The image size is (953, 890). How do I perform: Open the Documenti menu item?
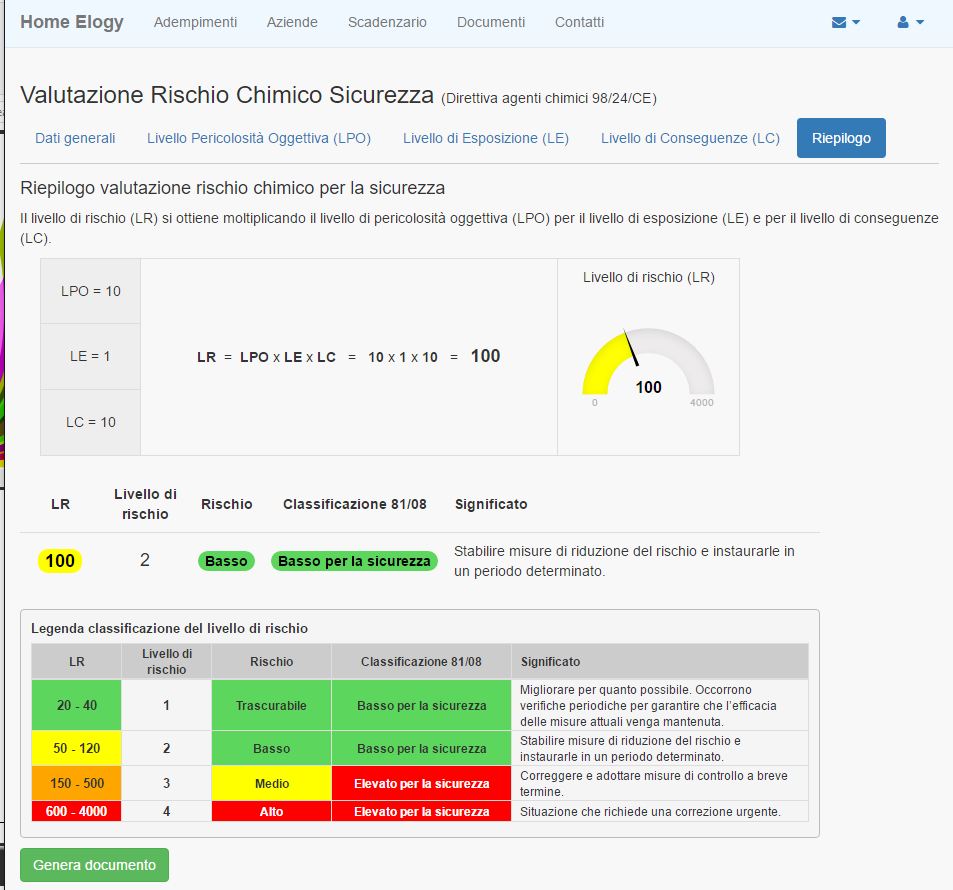490,22
